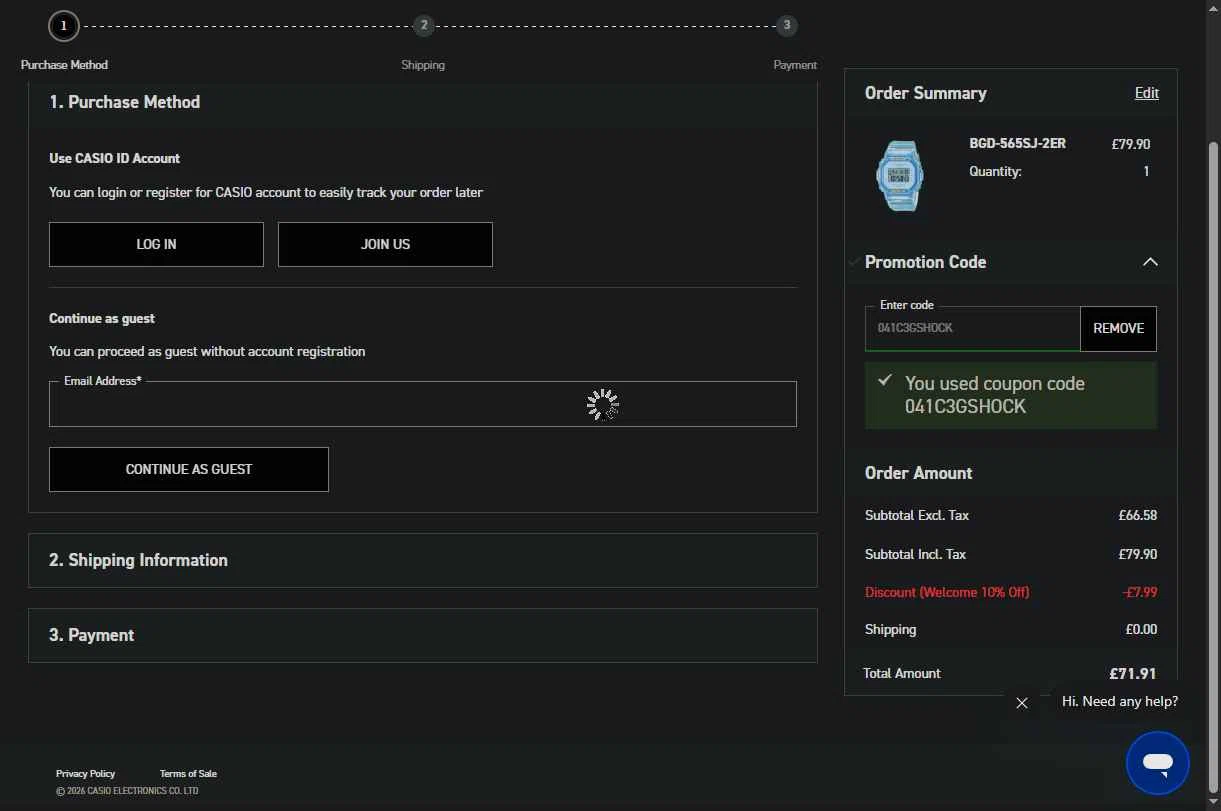
Task: Click the Subtotal Excl. Tax £66.58 value
Action: click(x=1138, y=516)
